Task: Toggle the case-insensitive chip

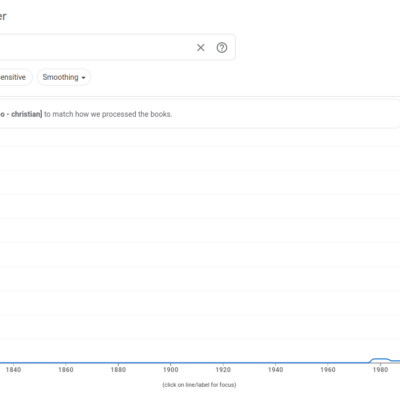Action: pos(13,77)
